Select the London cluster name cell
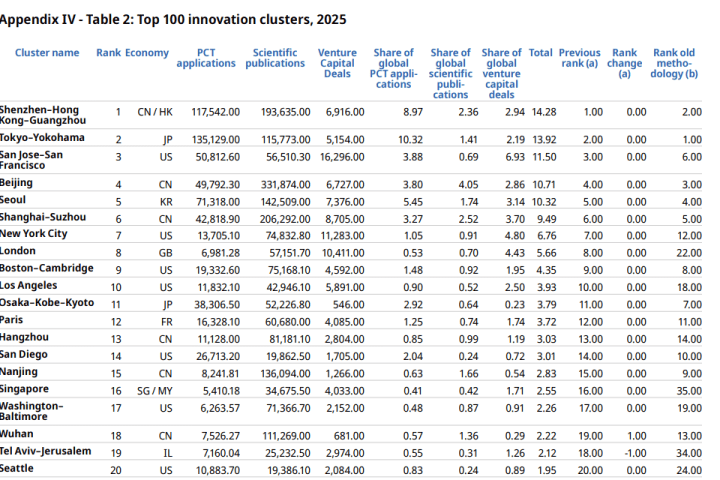The image size is (720, 480). pyautogui.click(x=18, y=251)
